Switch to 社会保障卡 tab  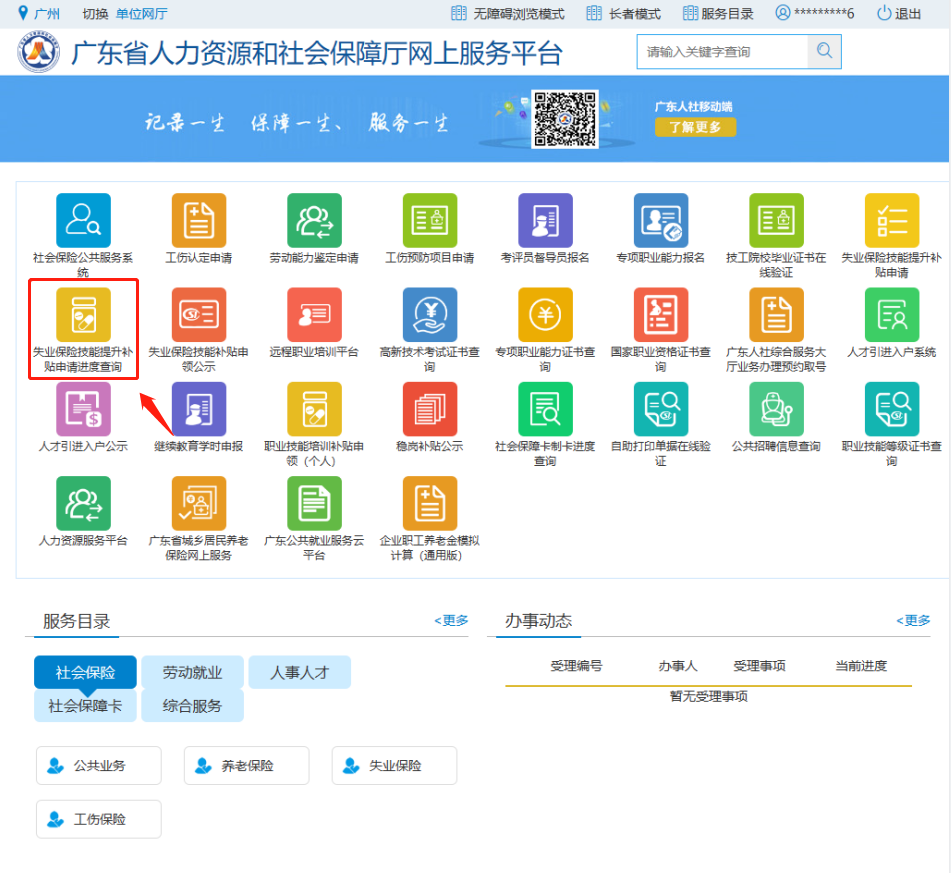pos(85,706)
